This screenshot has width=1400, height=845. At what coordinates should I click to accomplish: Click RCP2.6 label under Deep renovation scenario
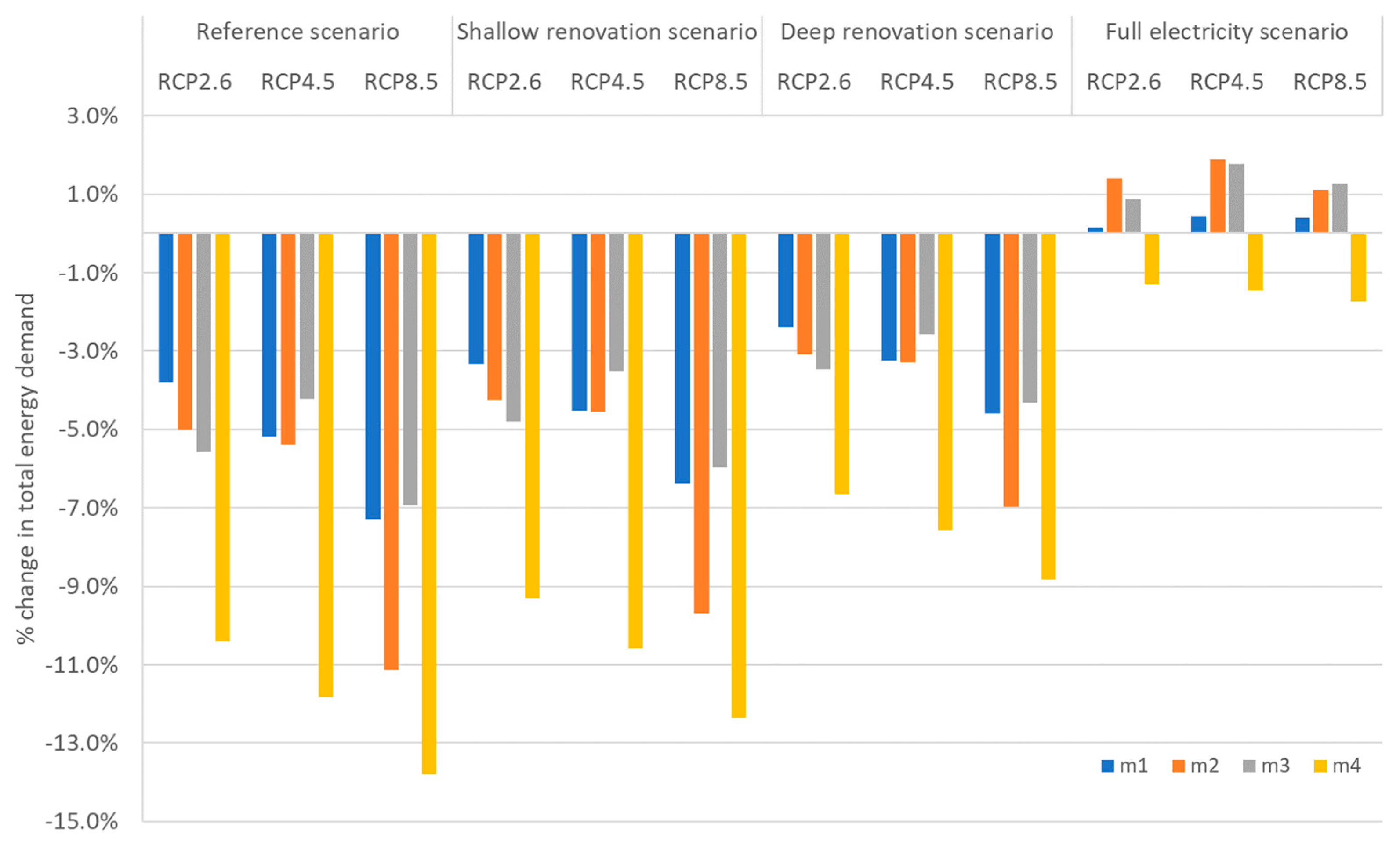click(814, 82)
